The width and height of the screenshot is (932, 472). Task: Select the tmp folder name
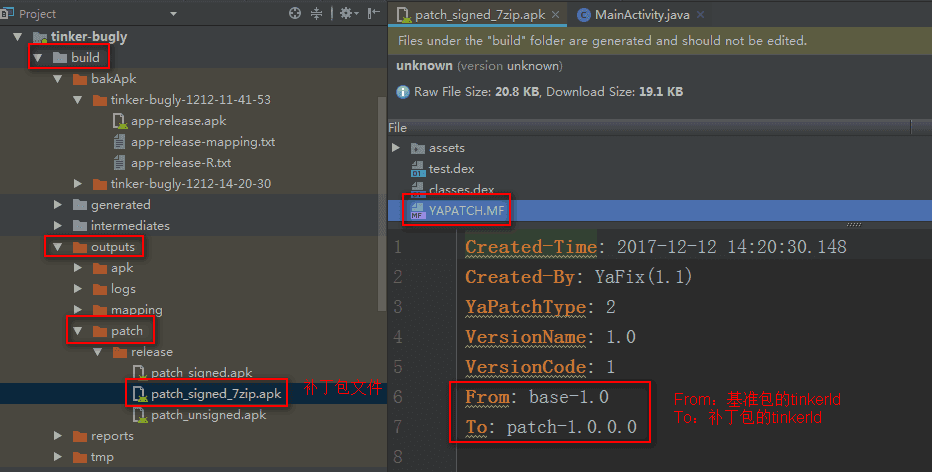click(102, 457)
